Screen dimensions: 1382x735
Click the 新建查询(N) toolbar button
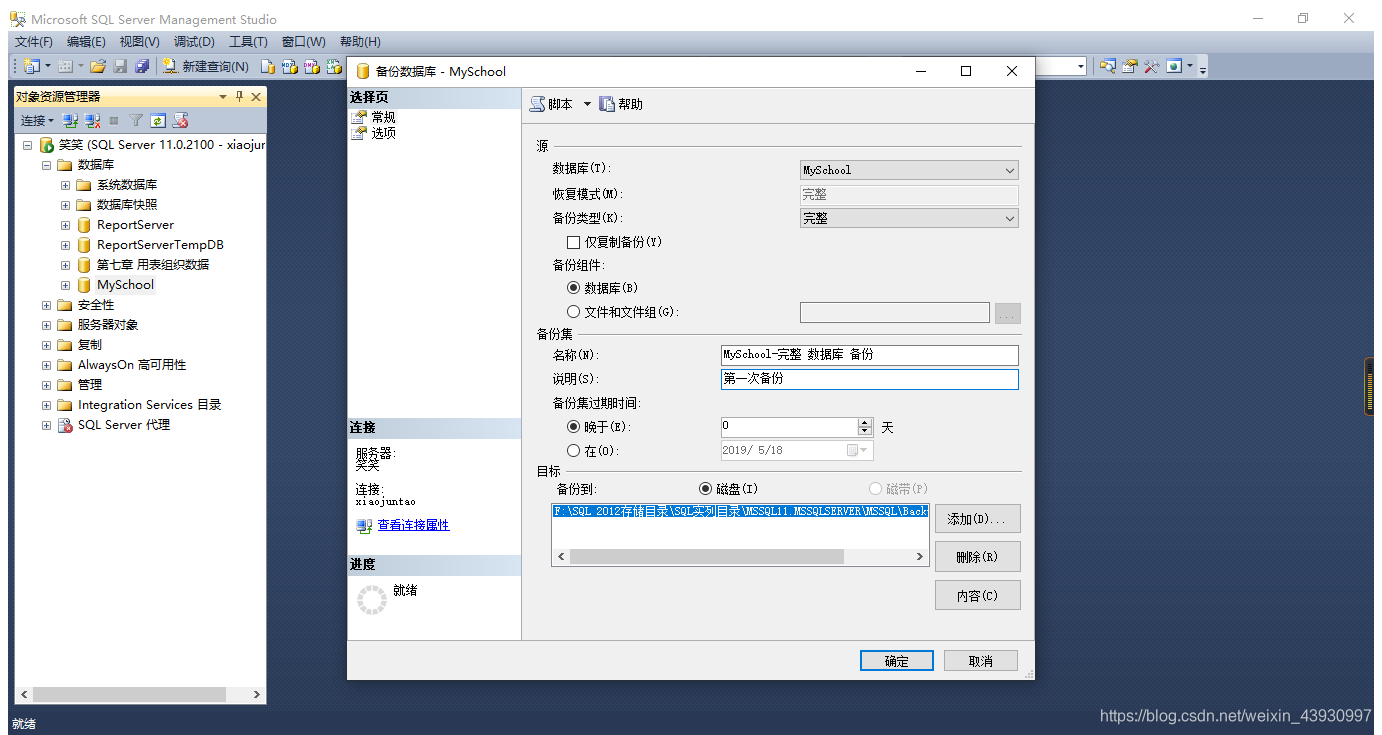[206, 66]
